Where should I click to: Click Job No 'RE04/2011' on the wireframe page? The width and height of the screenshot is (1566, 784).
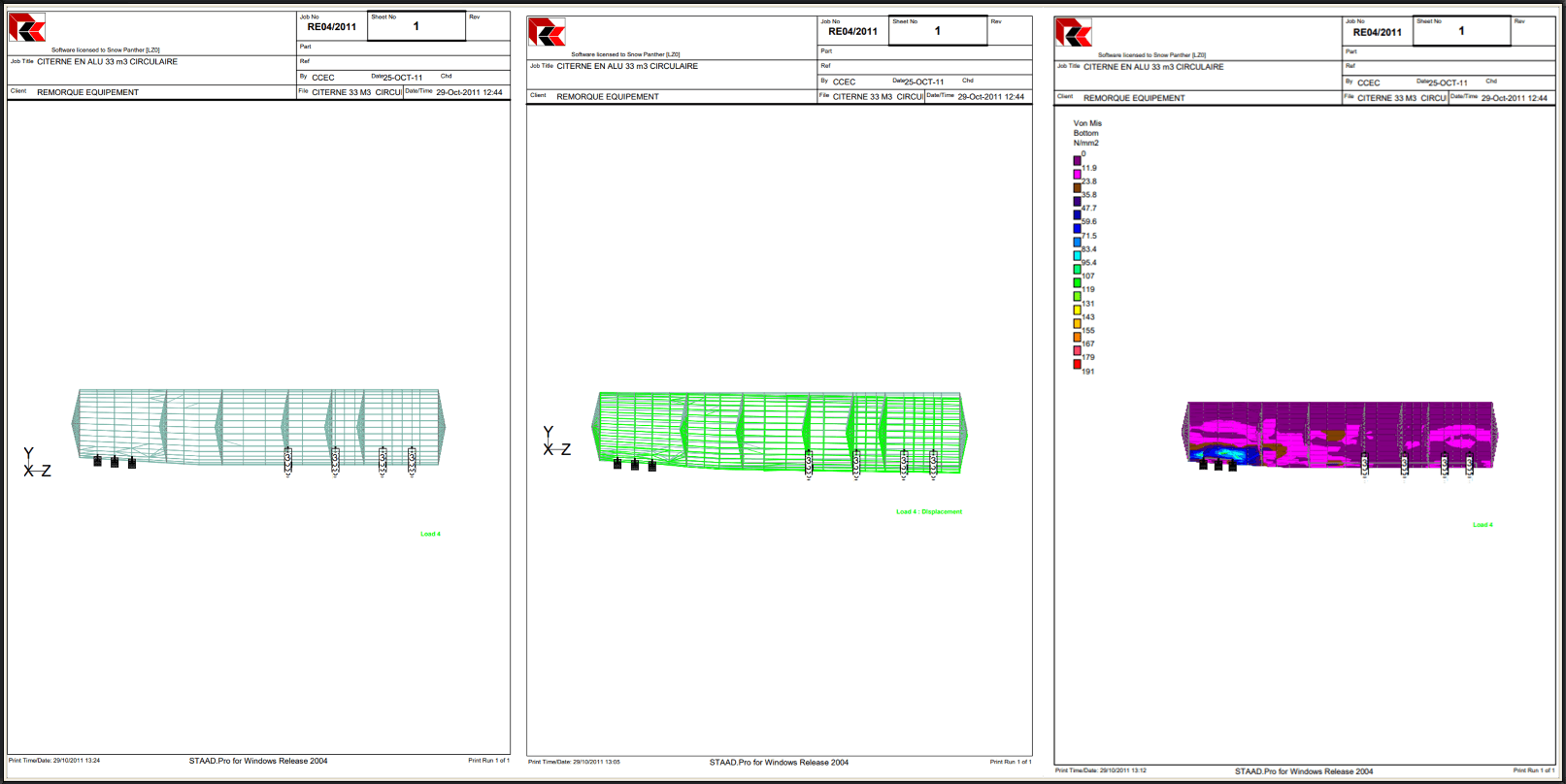[332, 27]
